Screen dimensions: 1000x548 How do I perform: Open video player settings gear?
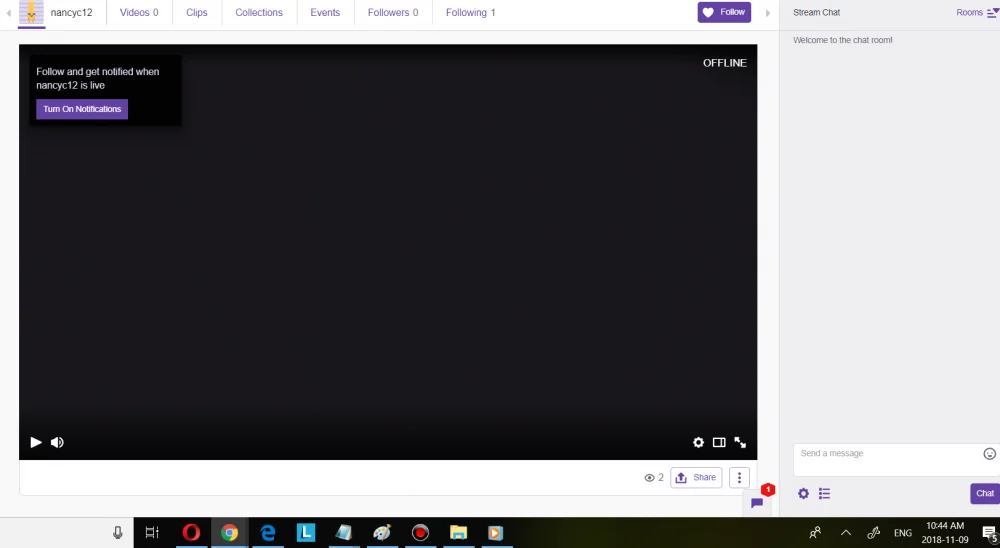(698, 442)
